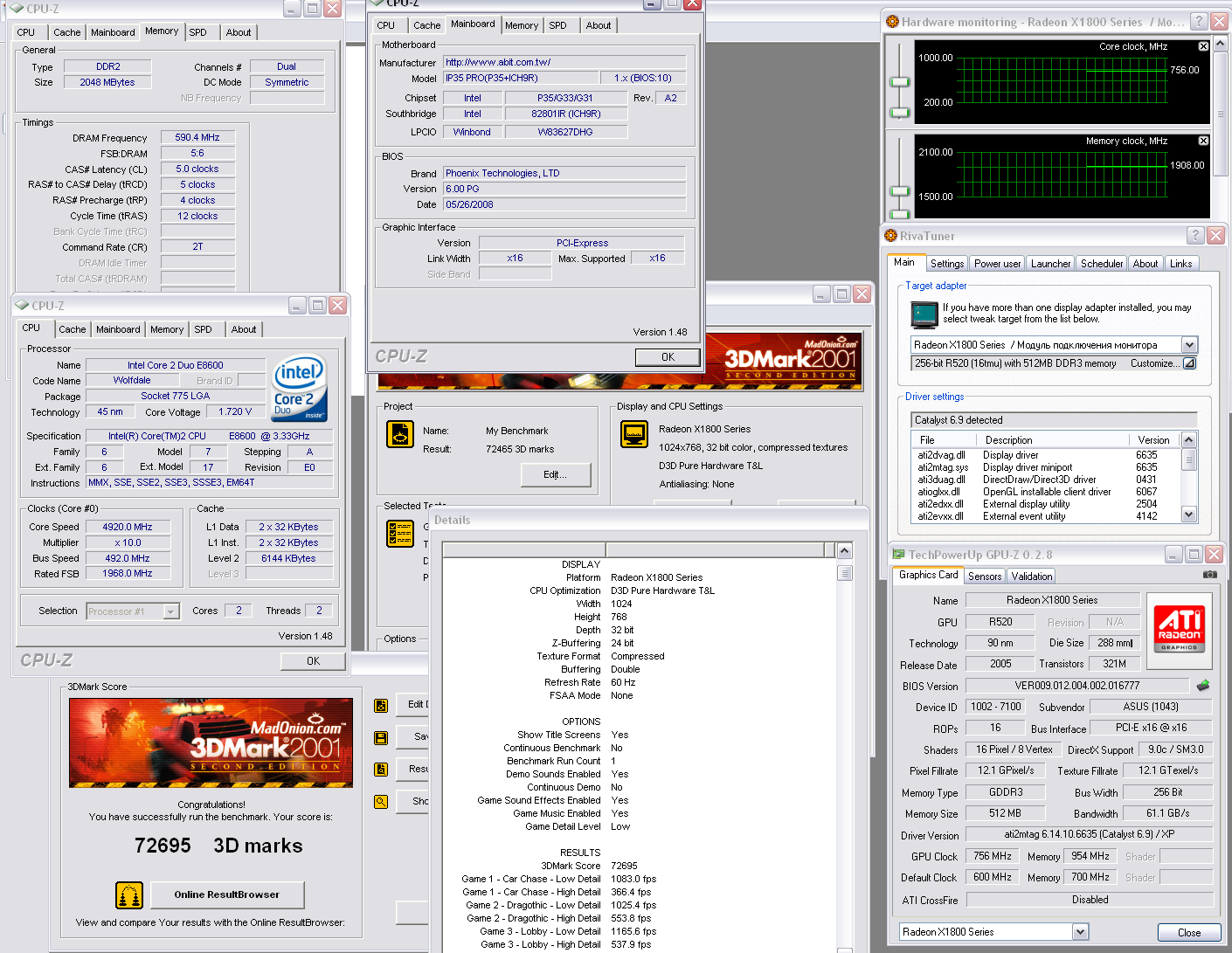Switch to the GPU-Z Validation tab

[1032, 577]
